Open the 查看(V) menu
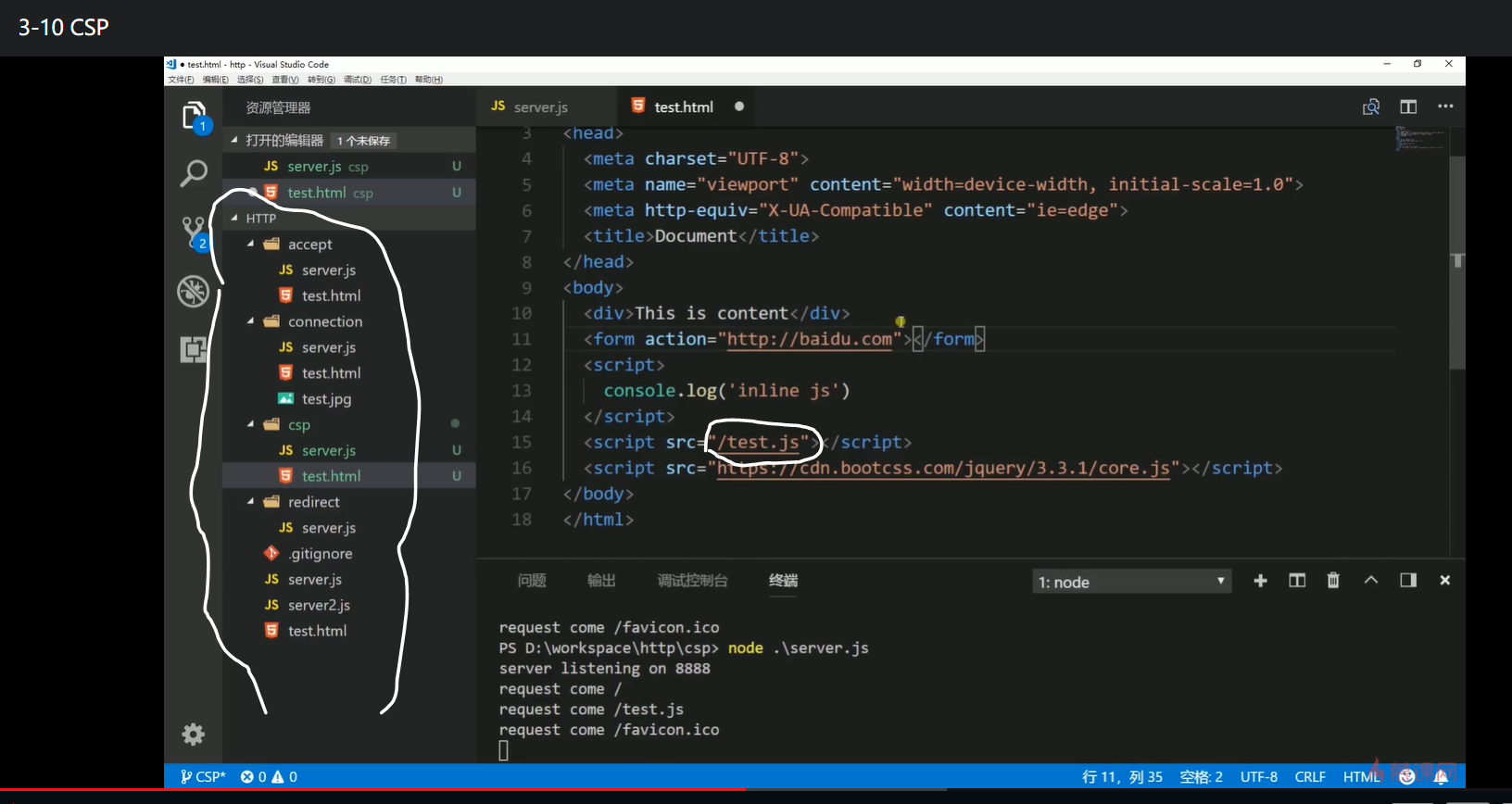 [x=285, y=80]
